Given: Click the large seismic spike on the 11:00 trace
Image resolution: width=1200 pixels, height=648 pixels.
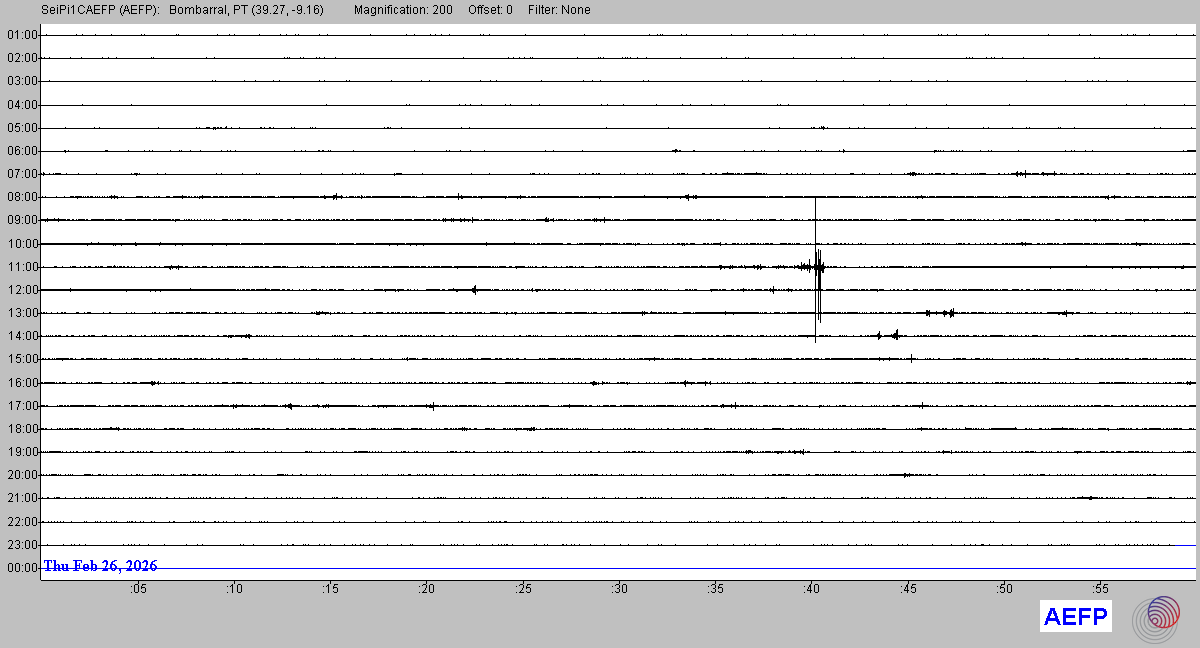Looking at the screenshot, I should pos(817,267).
